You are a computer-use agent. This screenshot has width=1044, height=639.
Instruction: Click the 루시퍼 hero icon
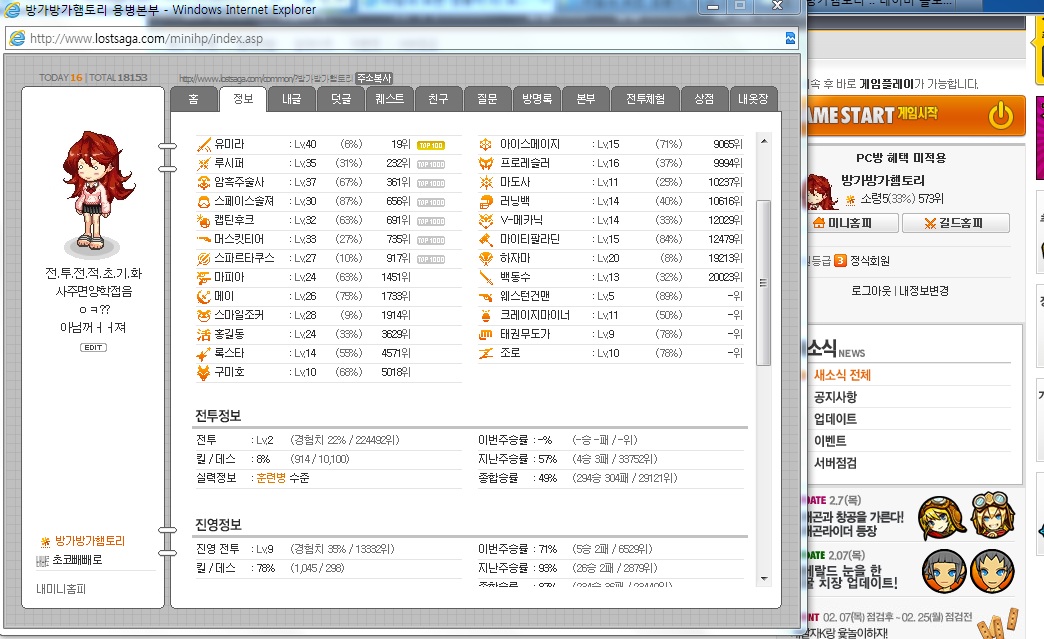coord(204,163)
